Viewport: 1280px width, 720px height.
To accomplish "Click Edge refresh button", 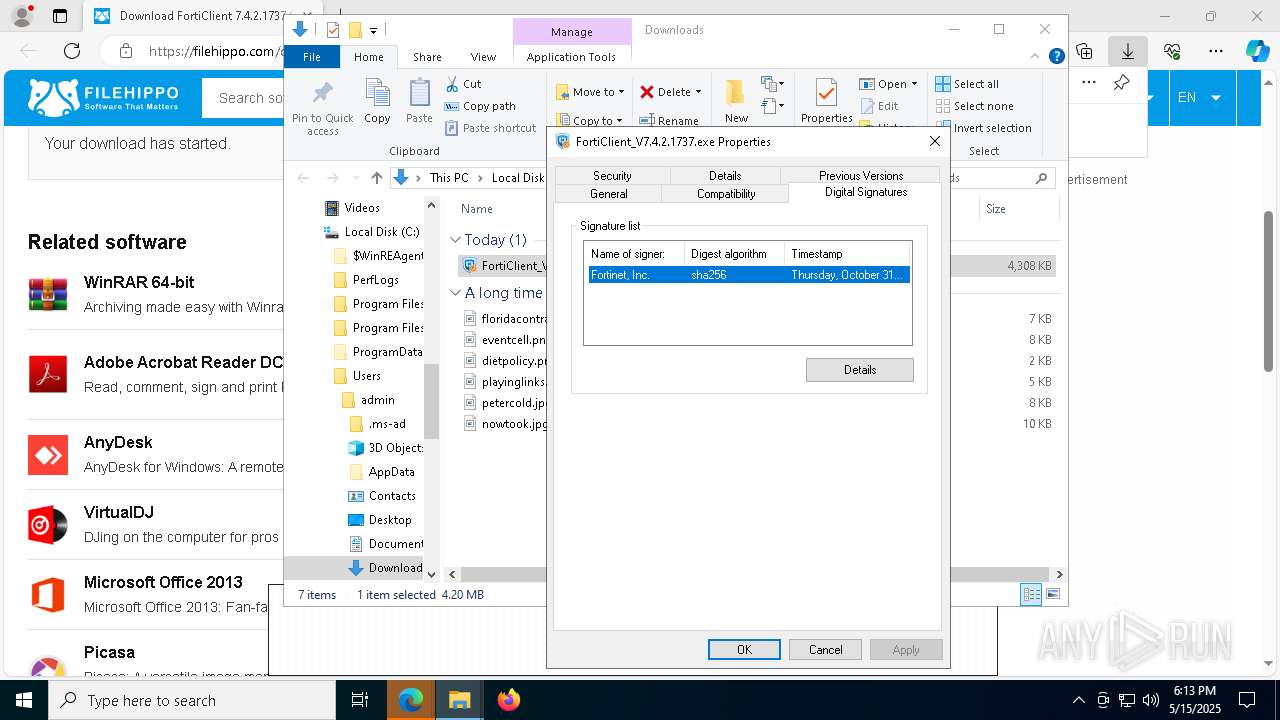I will [72, 51].
